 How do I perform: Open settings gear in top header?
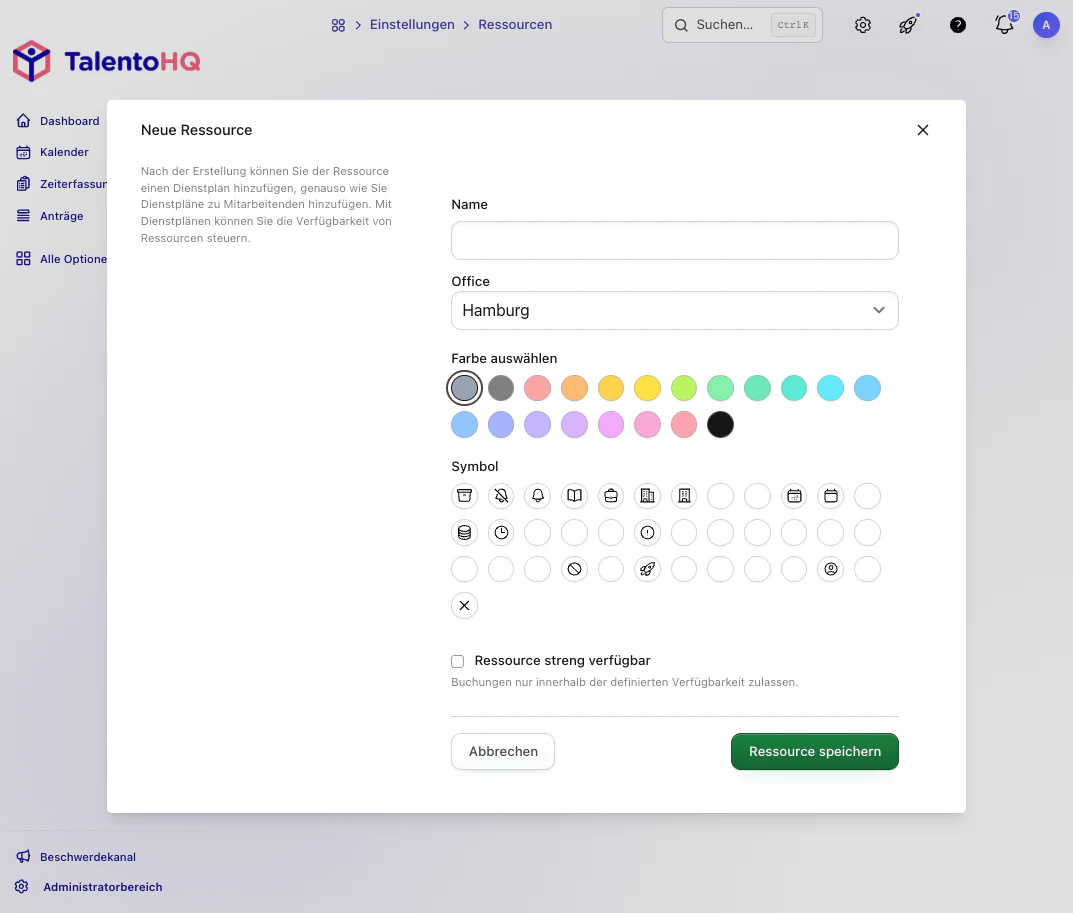click(x=863, y=25)
